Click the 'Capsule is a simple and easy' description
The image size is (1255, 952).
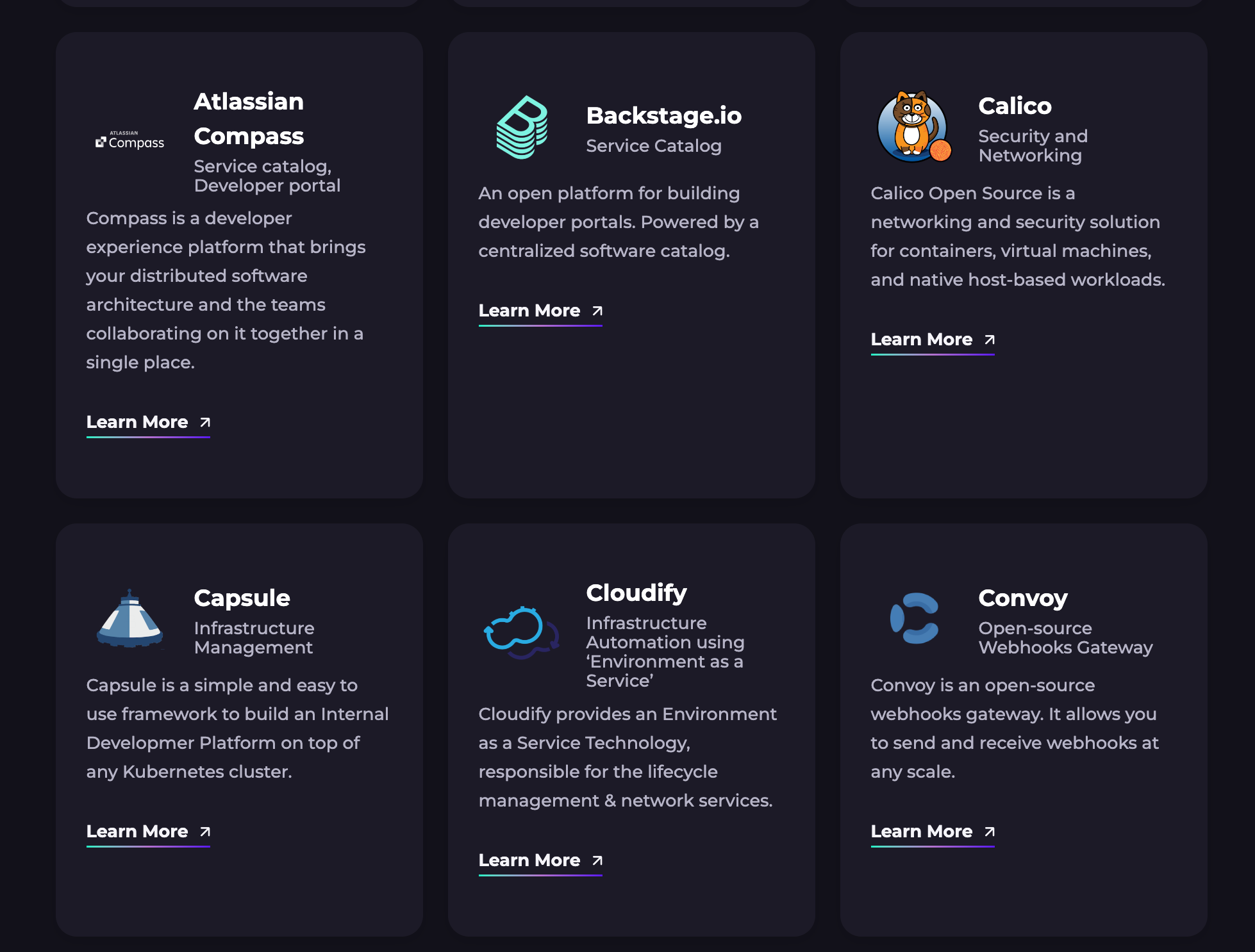click(x=238, y=728)
